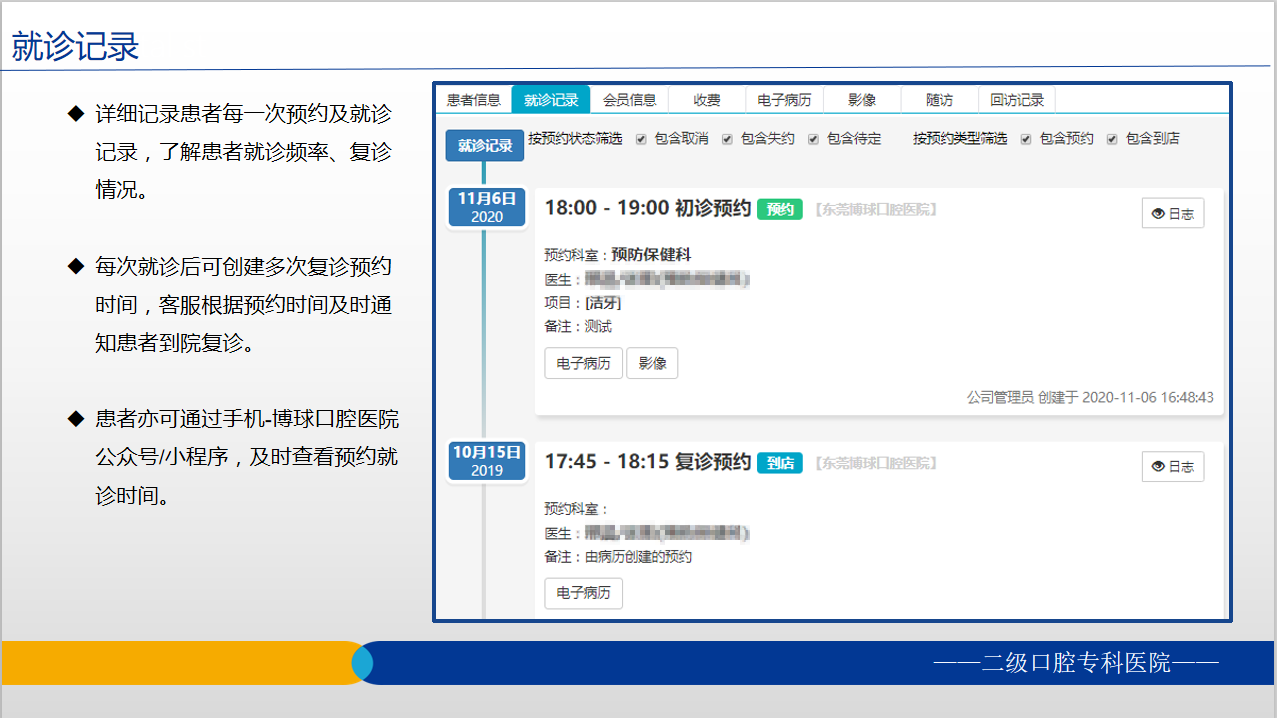This screenshot has width=1277, height=718.
Task: Uncheck 包含预约 under appointment type filter
Action: [x=1025, y=138]
